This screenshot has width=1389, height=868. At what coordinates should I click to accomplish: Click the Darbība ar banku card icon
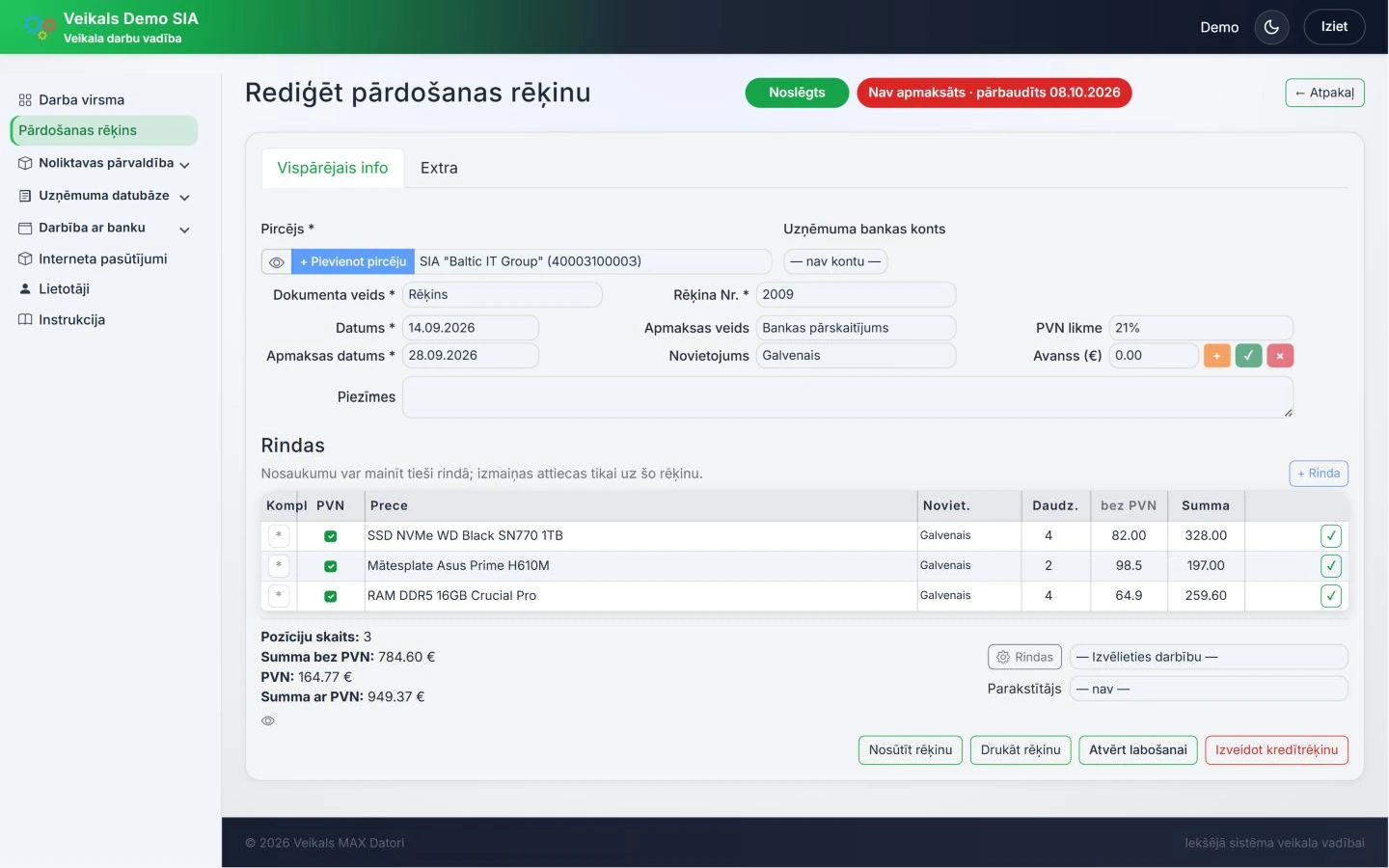25,228
